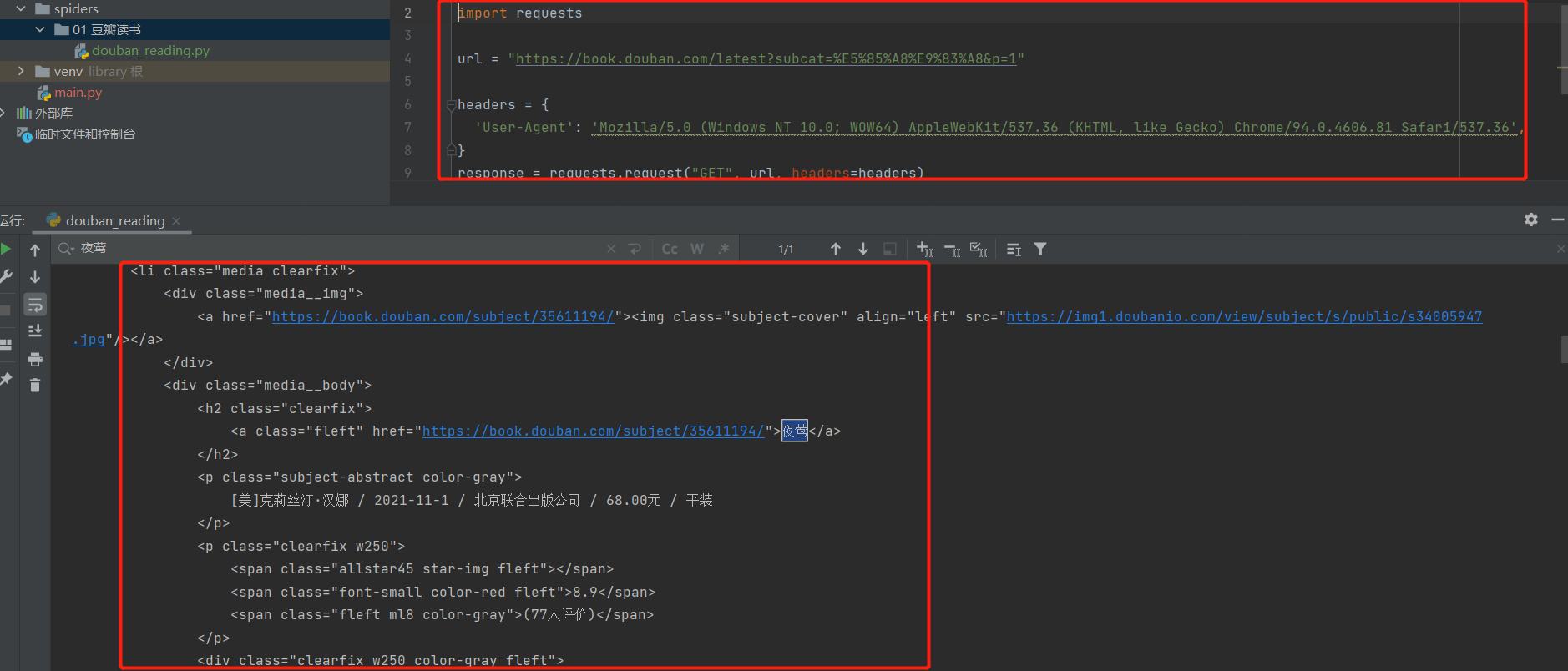Go up the stack trace arrow
This screenshot has height=671, width=1568.
click(35, 250)
